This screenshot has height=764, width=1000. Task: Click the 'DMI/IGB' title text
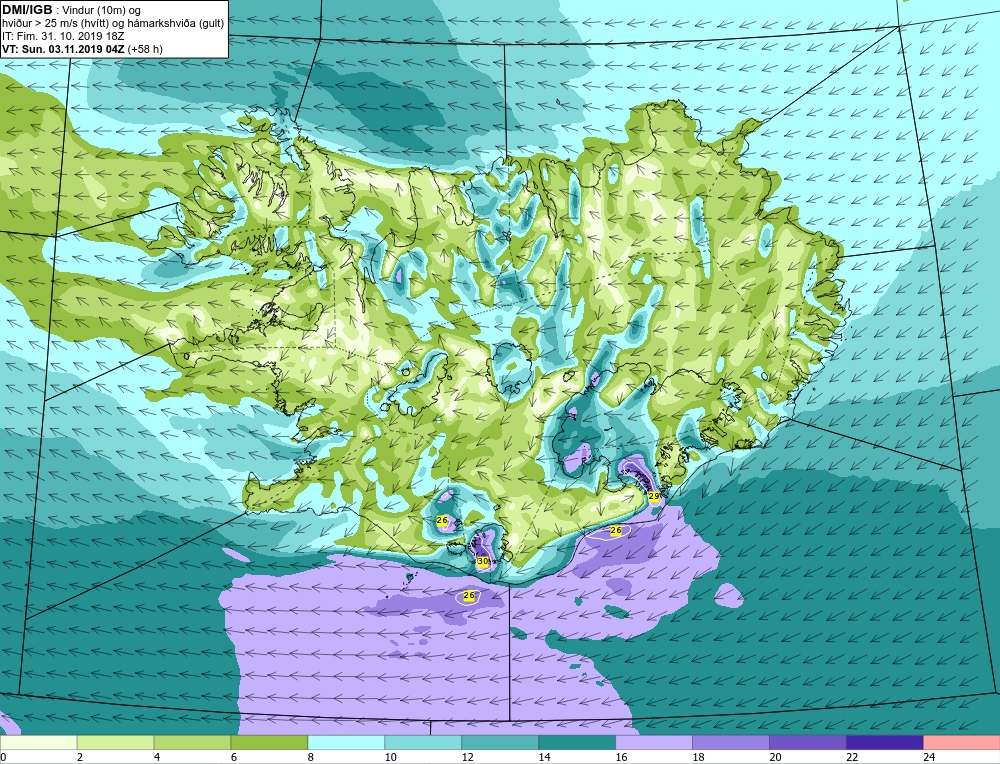click(27, 10)
